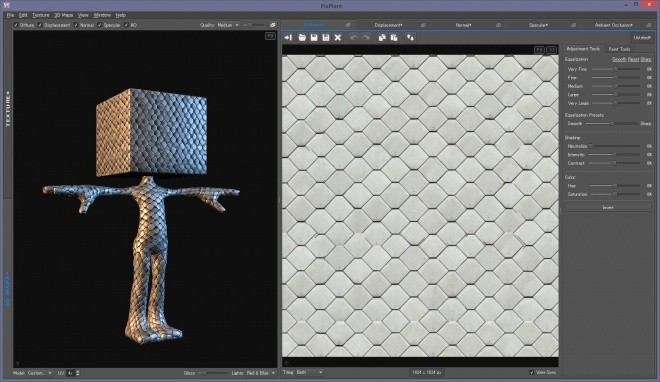Screen dimensions: 660x382
Task: Disable the View Sync checkbox
Action: 532,372
